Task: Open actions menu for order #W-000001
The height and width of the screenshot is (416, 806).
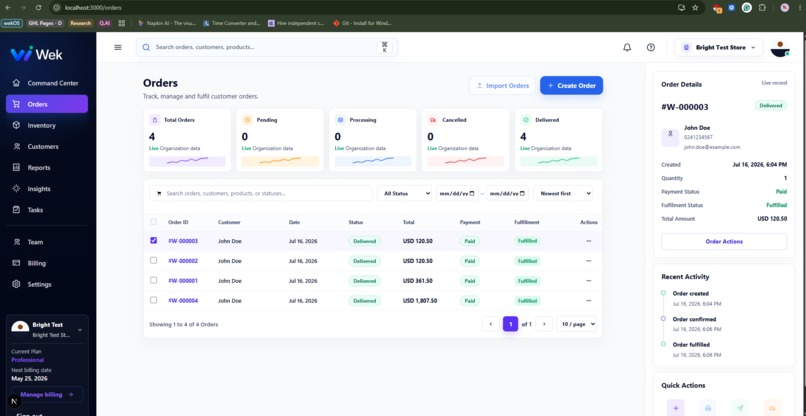Action: pyautogui.click(x=589, y=281)
